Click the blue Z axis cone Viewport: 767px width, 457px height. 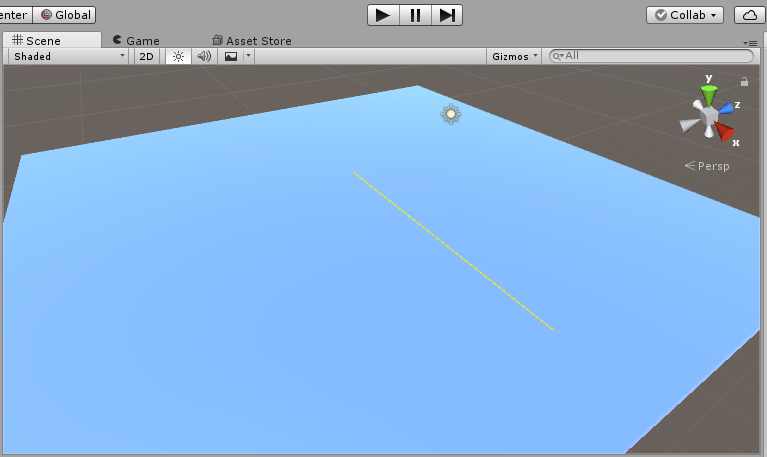[x=725, y=108]
